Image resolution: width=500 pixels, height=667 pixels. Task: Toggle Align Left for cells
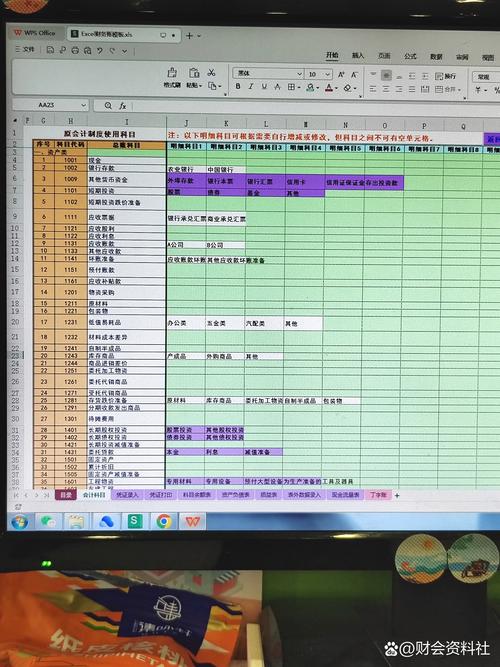pos(373,89)
